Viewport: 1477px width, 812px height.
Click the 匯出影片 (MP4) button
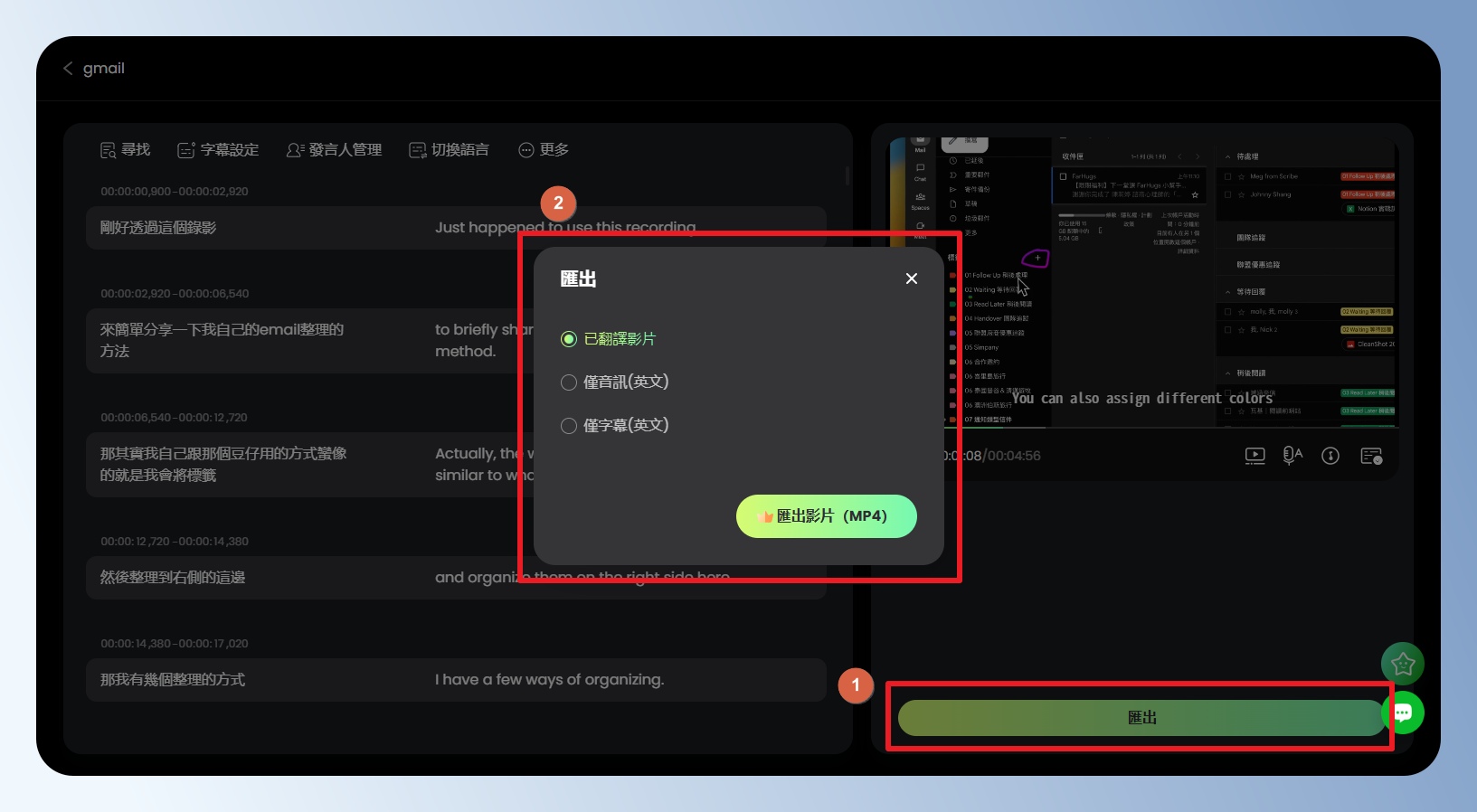827,516
